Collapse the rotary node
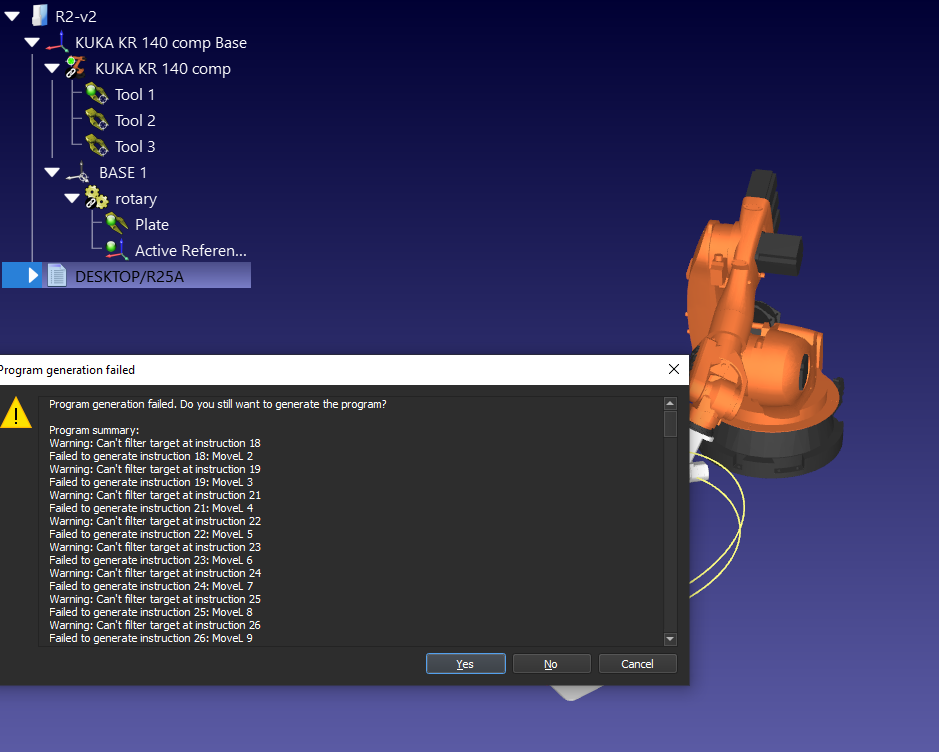The height and width of the screenshot is (752, 939). [72, 198]
